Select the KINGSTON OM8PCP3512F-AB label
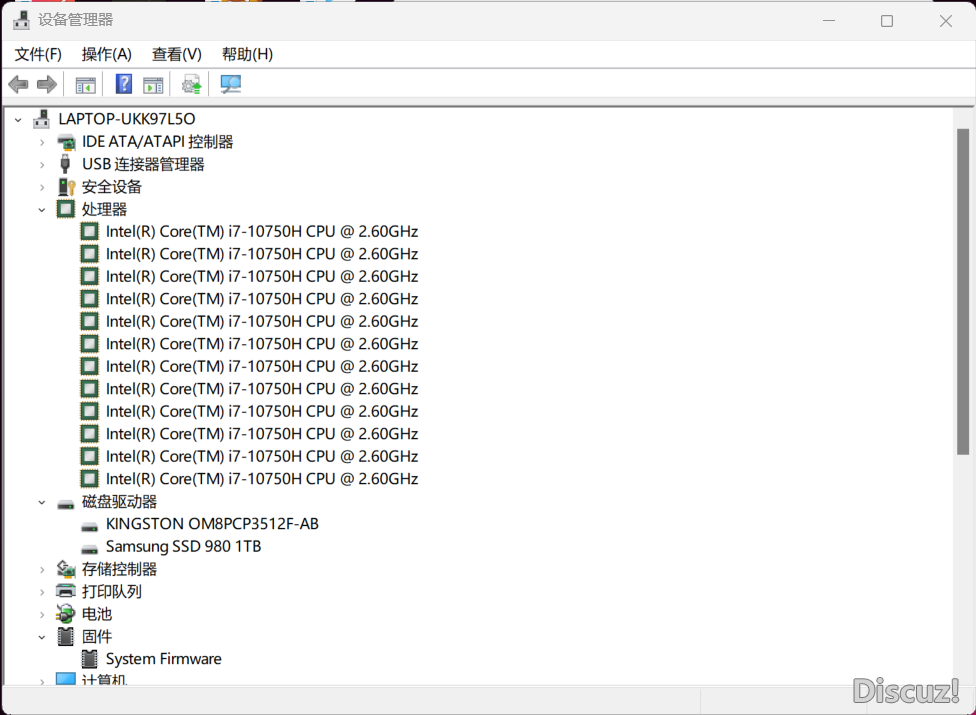The width and height of the screenshot is (976, 715). pyautogui.click(x=212, y=524)
